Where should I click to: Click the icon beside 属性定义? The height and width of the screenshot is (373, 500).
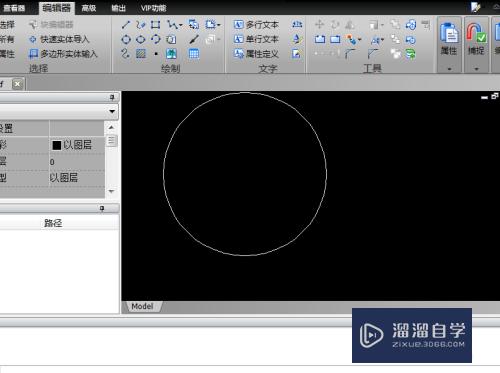(297, 54)
